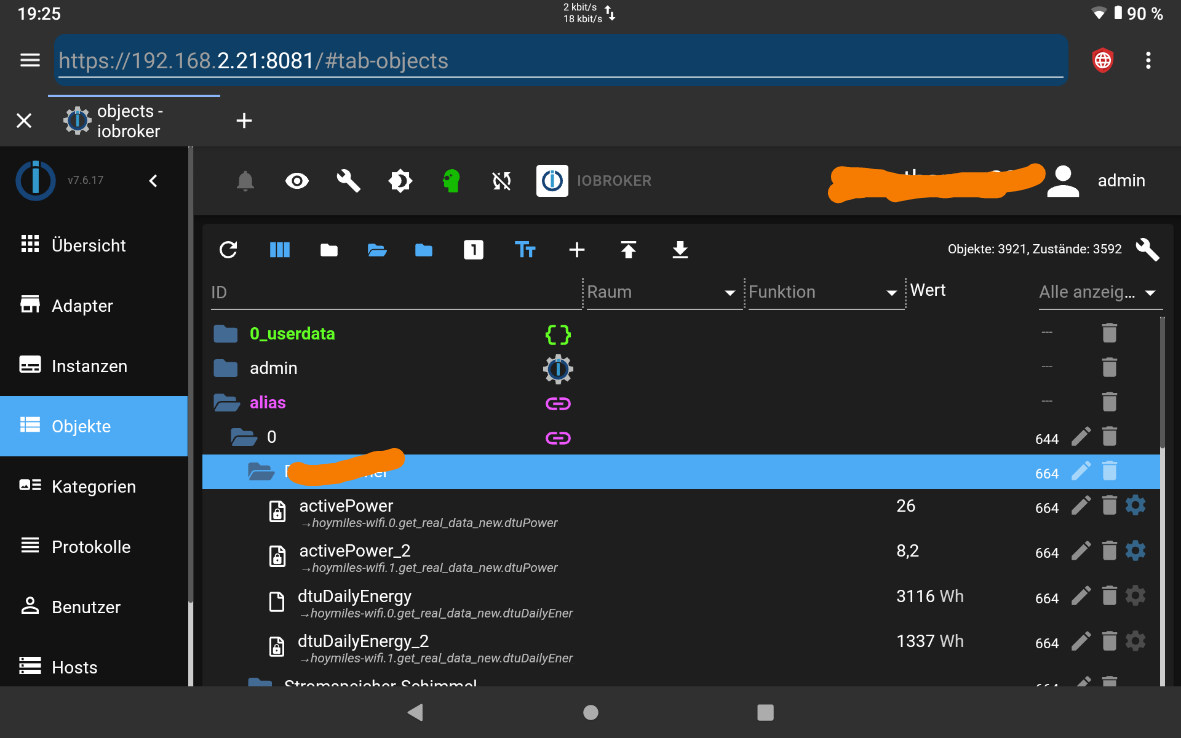
Task: Toggle the eye visibility icon in header
Action: point(297,181)
